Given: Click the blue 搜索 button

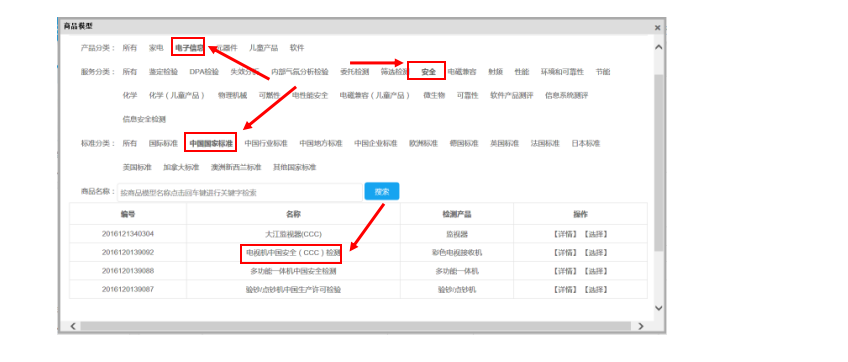Looking at the screenshot, I should (x=382, y=192).
